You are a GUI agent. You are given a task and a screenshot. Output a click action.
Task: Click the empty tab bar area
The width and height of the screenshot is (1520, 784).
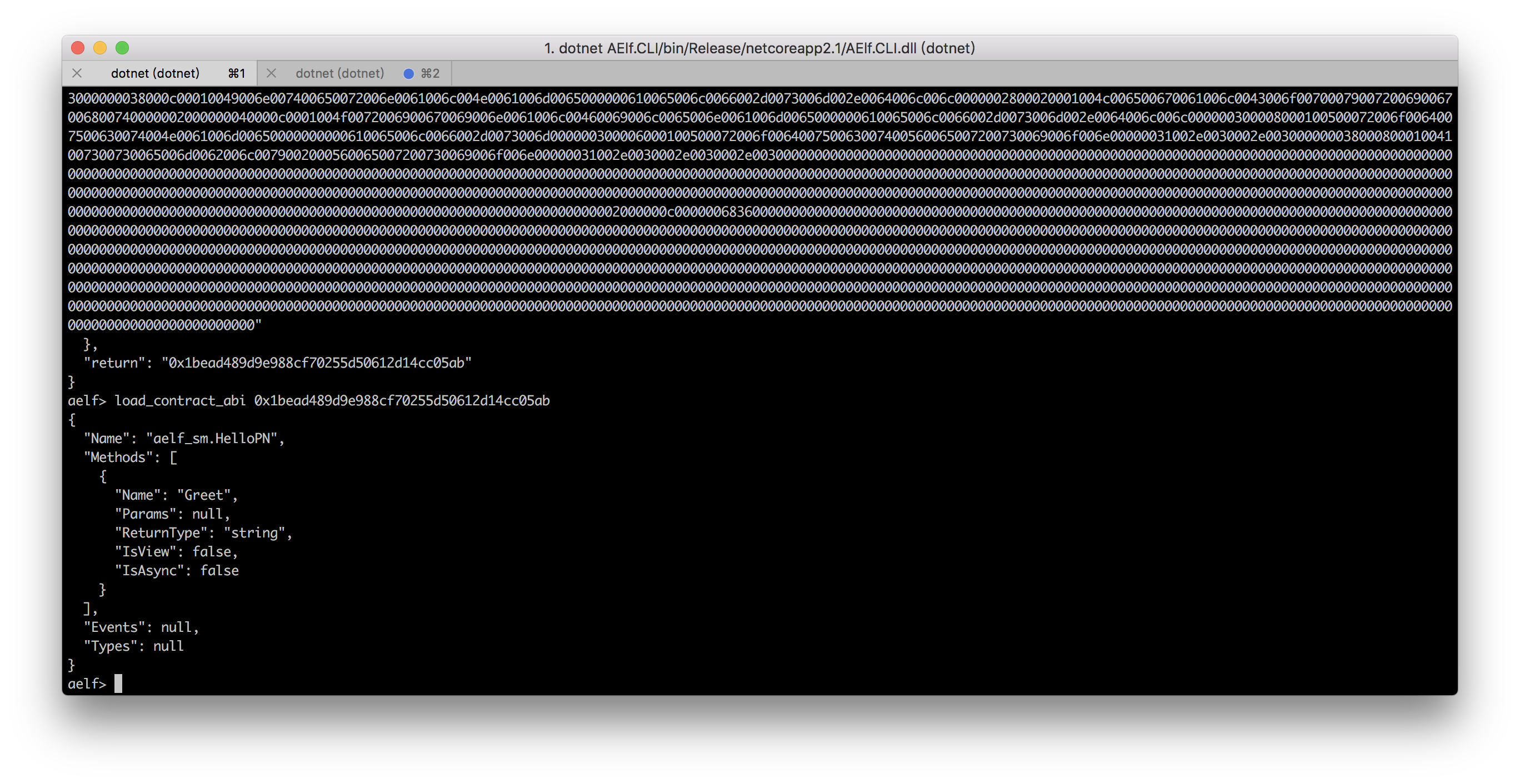(954, 73)
